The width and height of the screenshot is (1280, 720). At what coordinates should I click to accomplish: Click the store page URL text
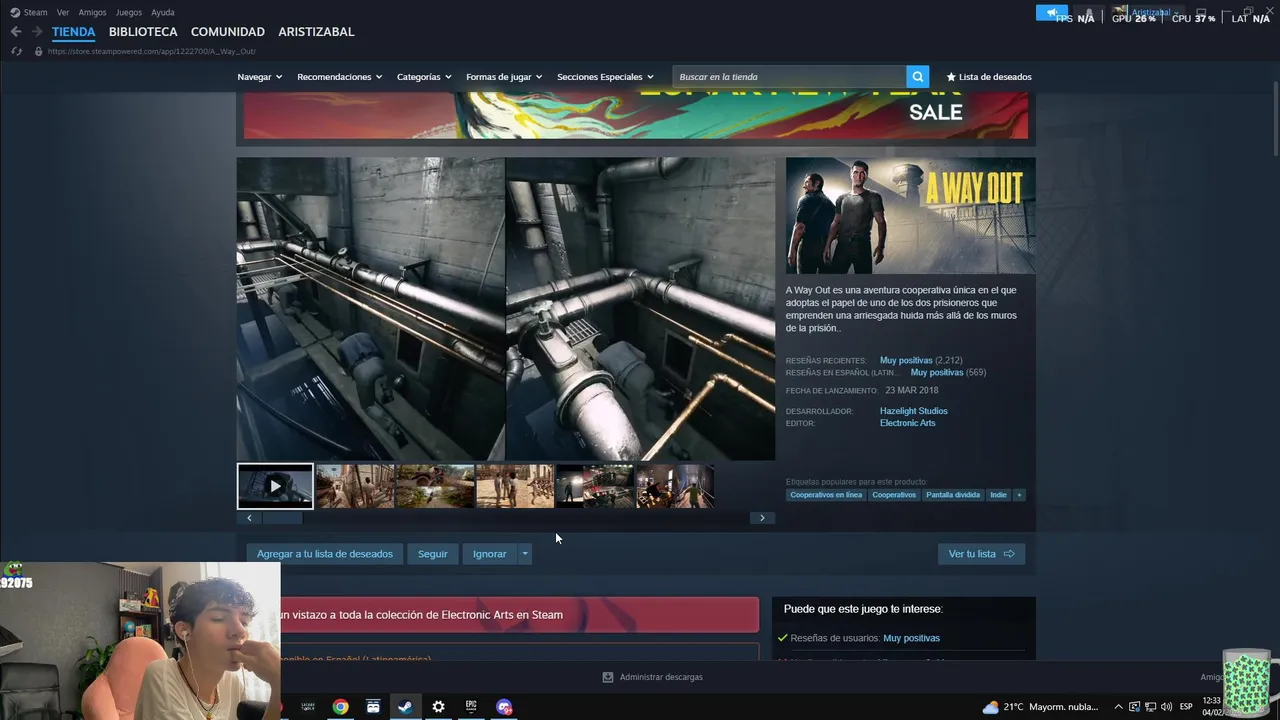pyautogui.click(x=152, y=51)
